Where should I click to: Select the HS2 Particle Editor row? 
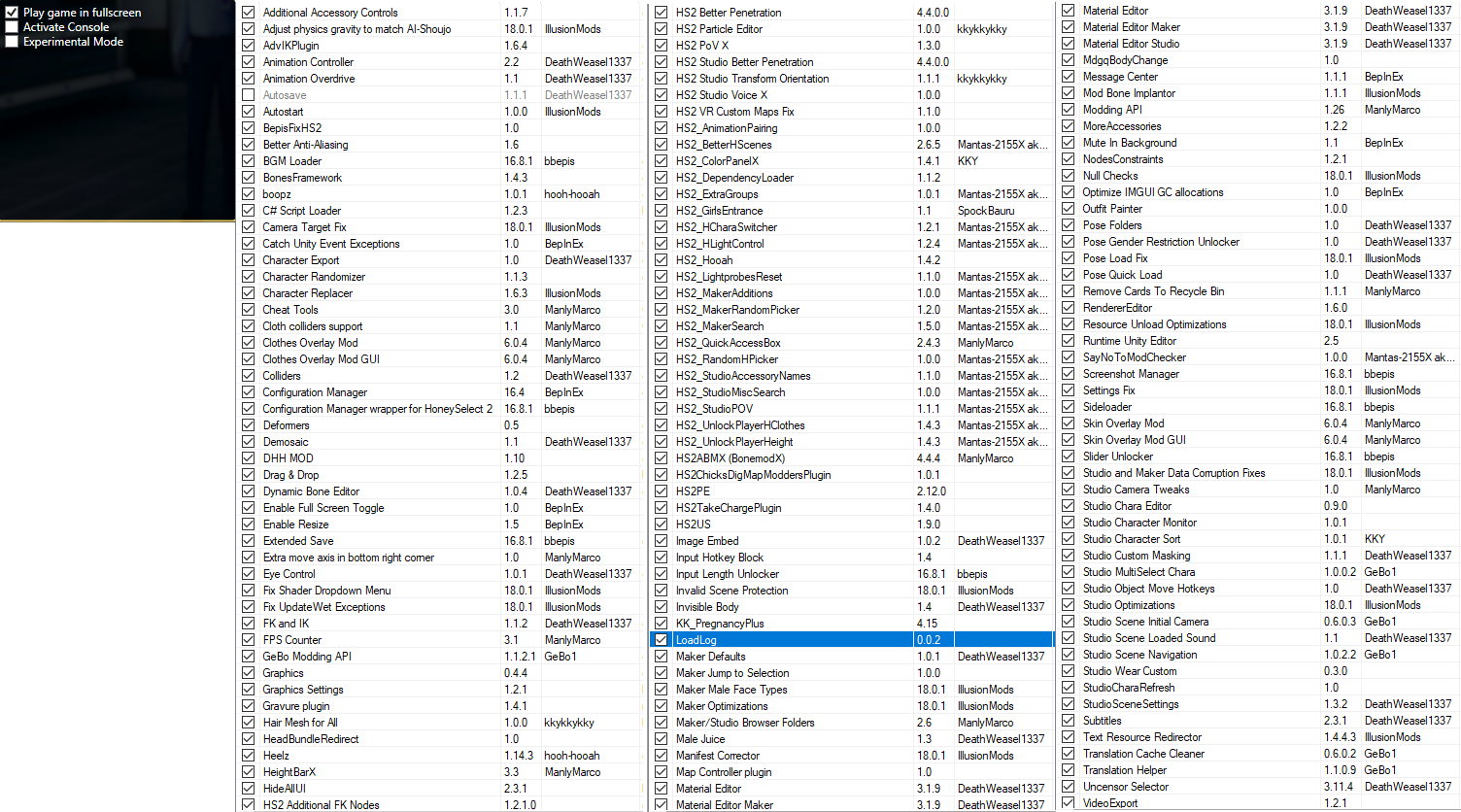852,29
